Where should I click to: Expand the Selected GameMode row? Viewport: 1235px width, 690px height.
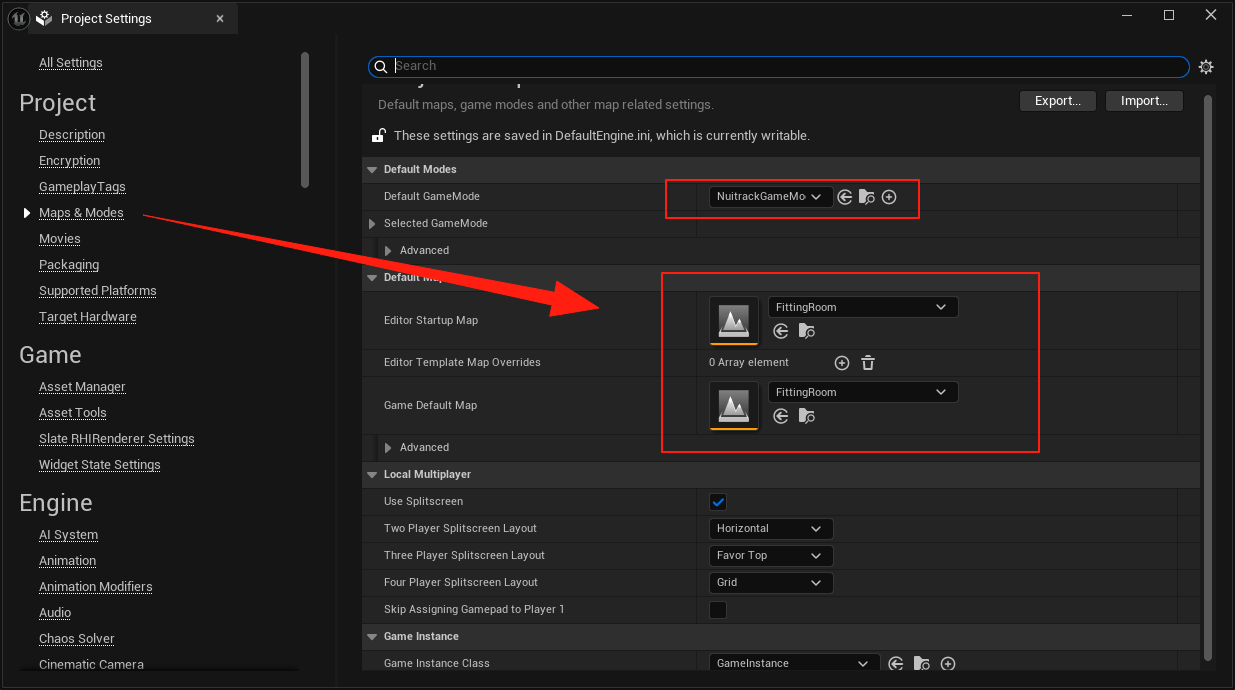373,223
